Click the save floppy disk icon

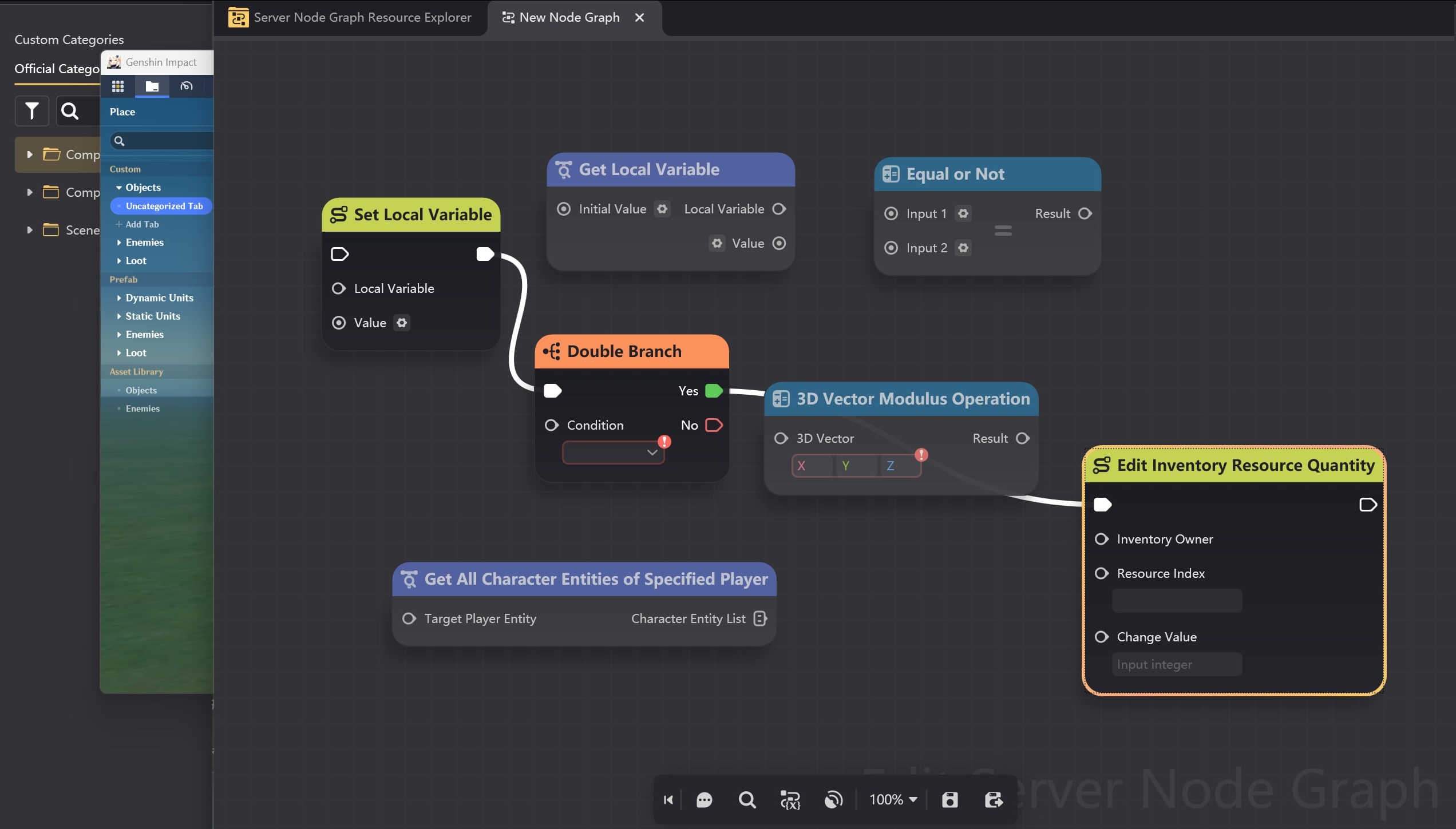point(950,799)
